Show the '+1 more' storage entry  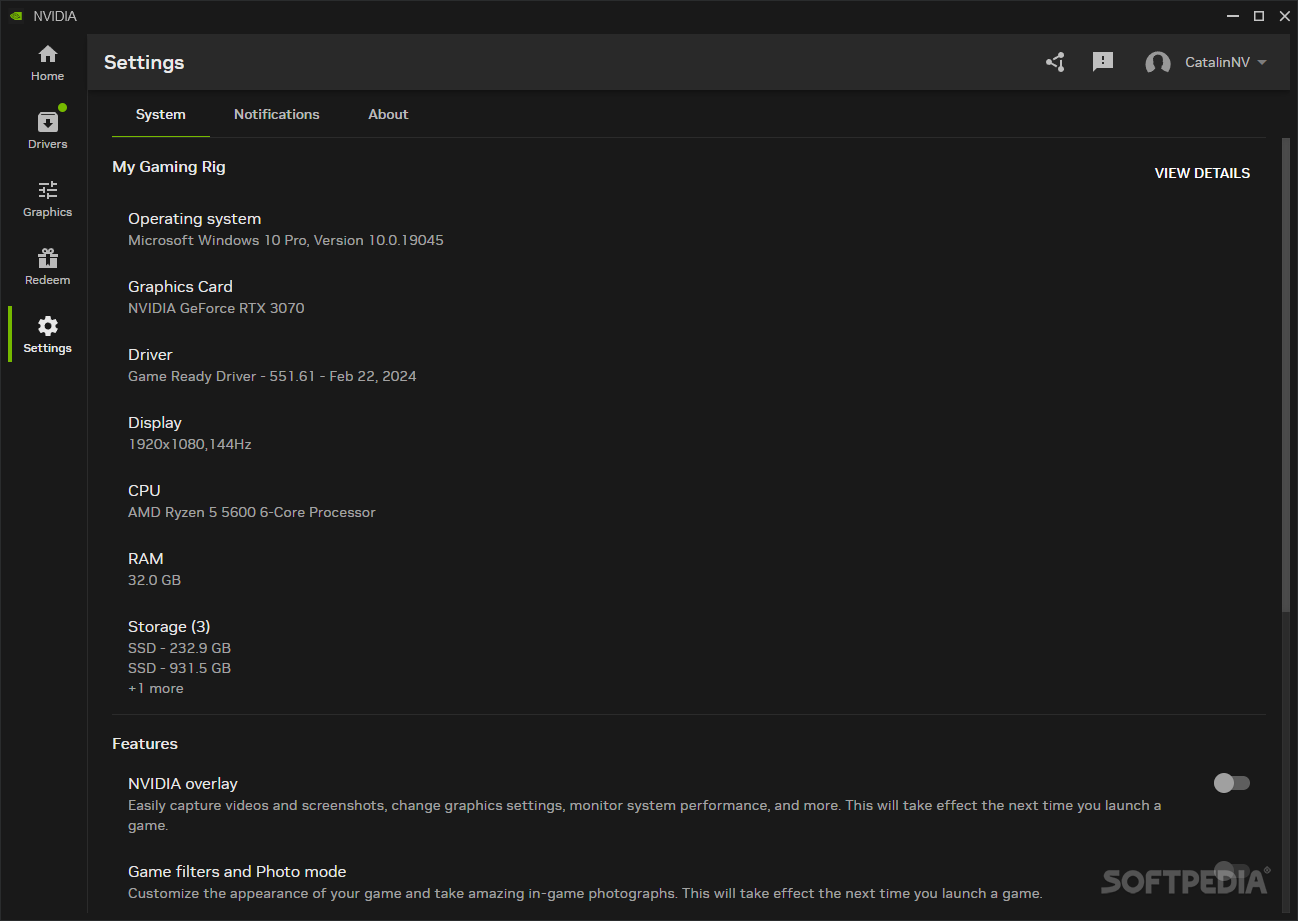(x=156, y=688)
